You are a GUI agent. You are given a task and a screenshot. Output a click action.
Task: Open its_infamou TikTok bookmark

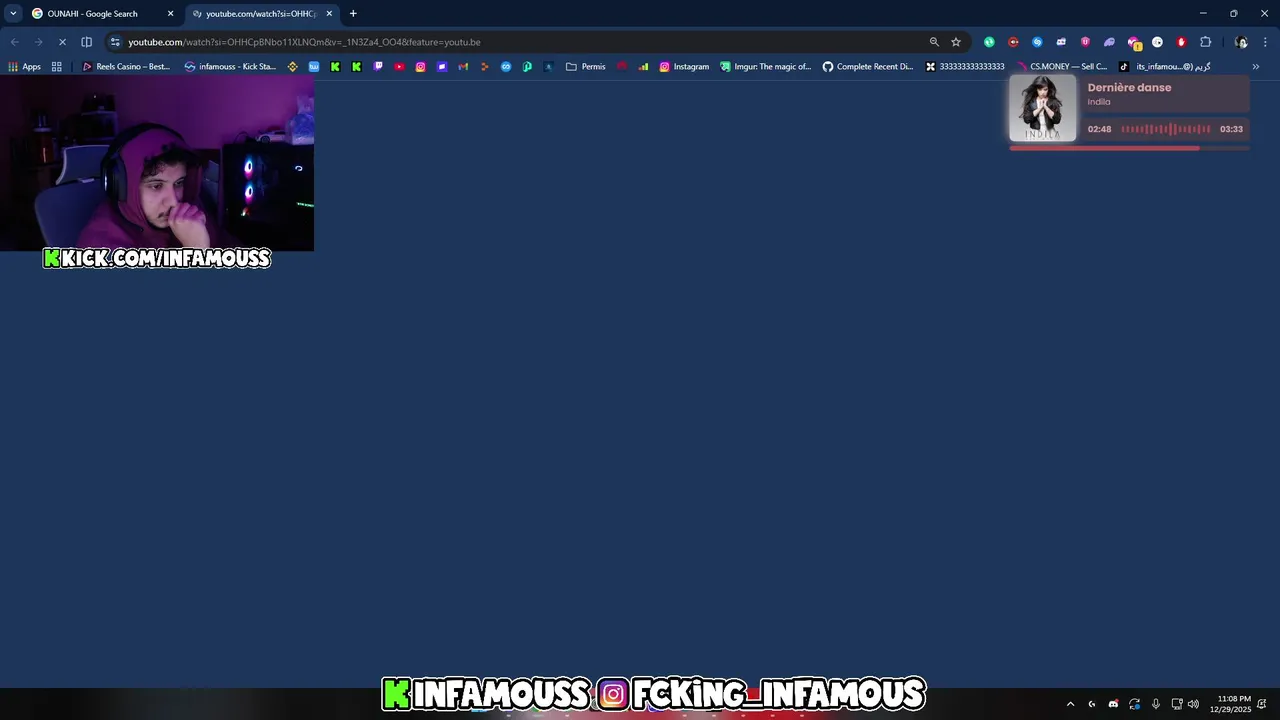point(1165,67)
